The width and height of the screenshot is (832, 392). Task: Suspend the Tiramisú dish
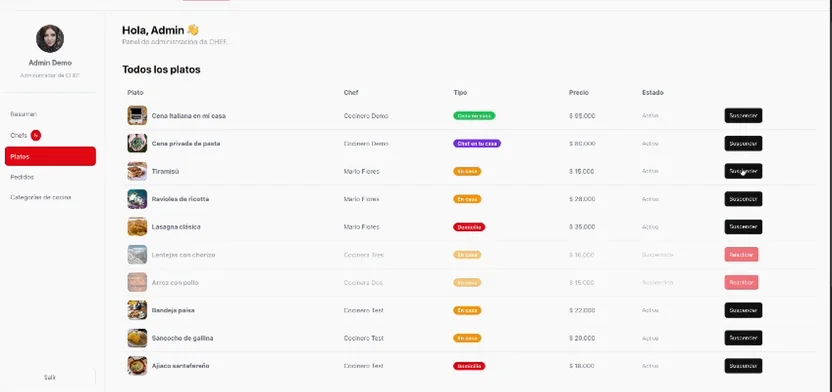tap(743, 171)
